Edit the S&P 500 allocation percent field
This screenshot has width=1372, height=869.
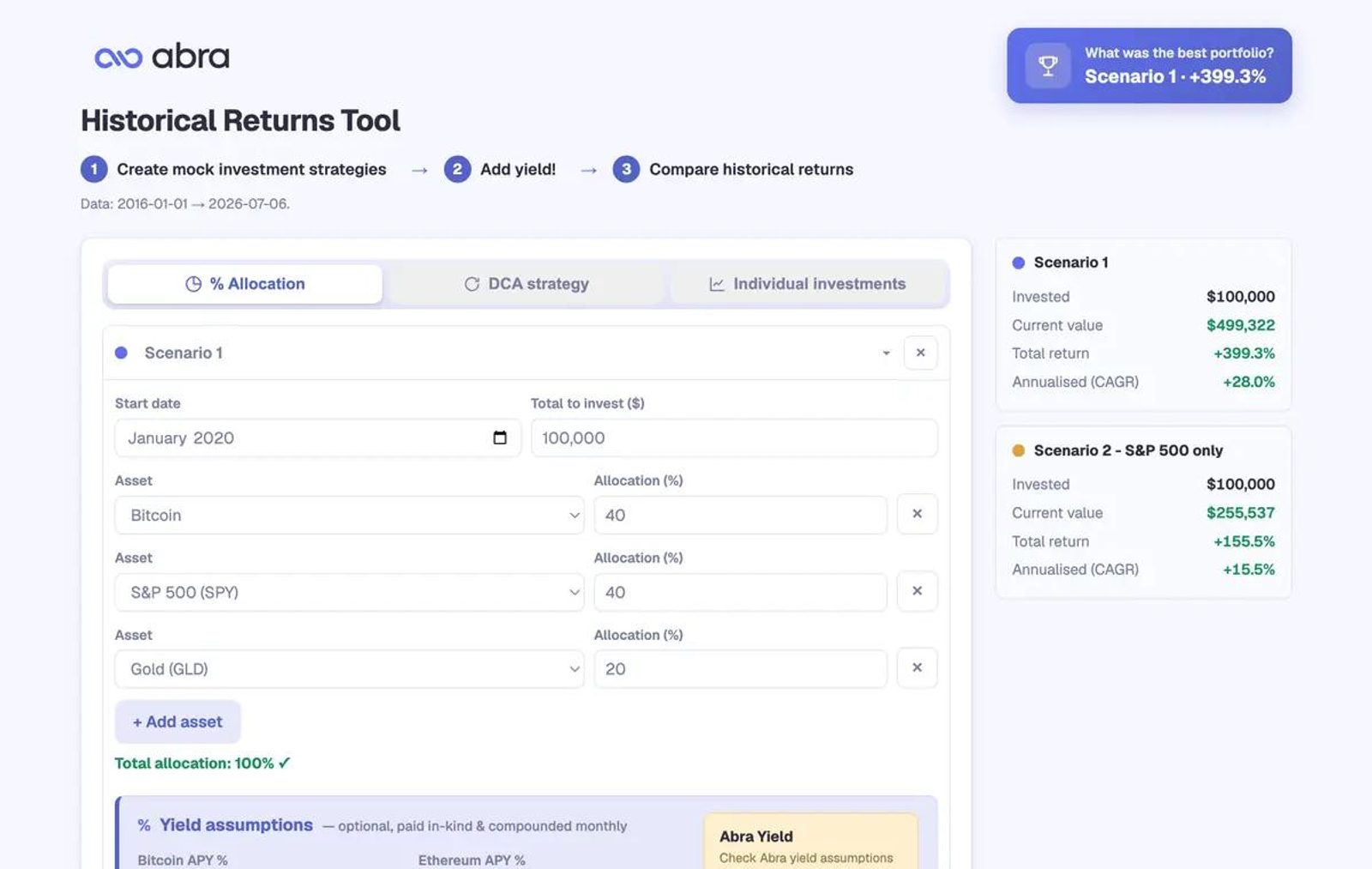click(x=740, y=592)
